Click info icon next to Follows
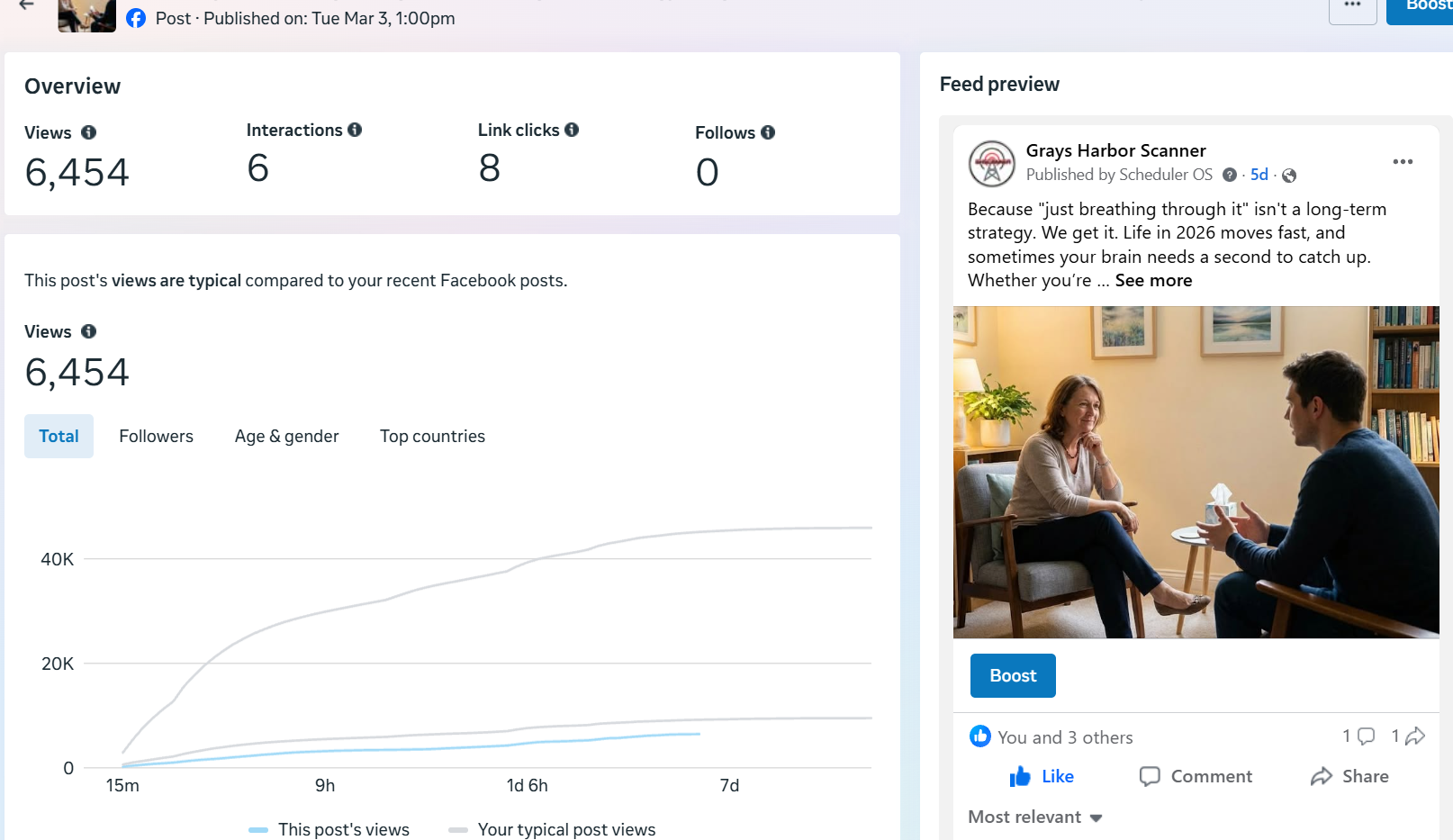 pyautogui.click(x=768, y=132)
